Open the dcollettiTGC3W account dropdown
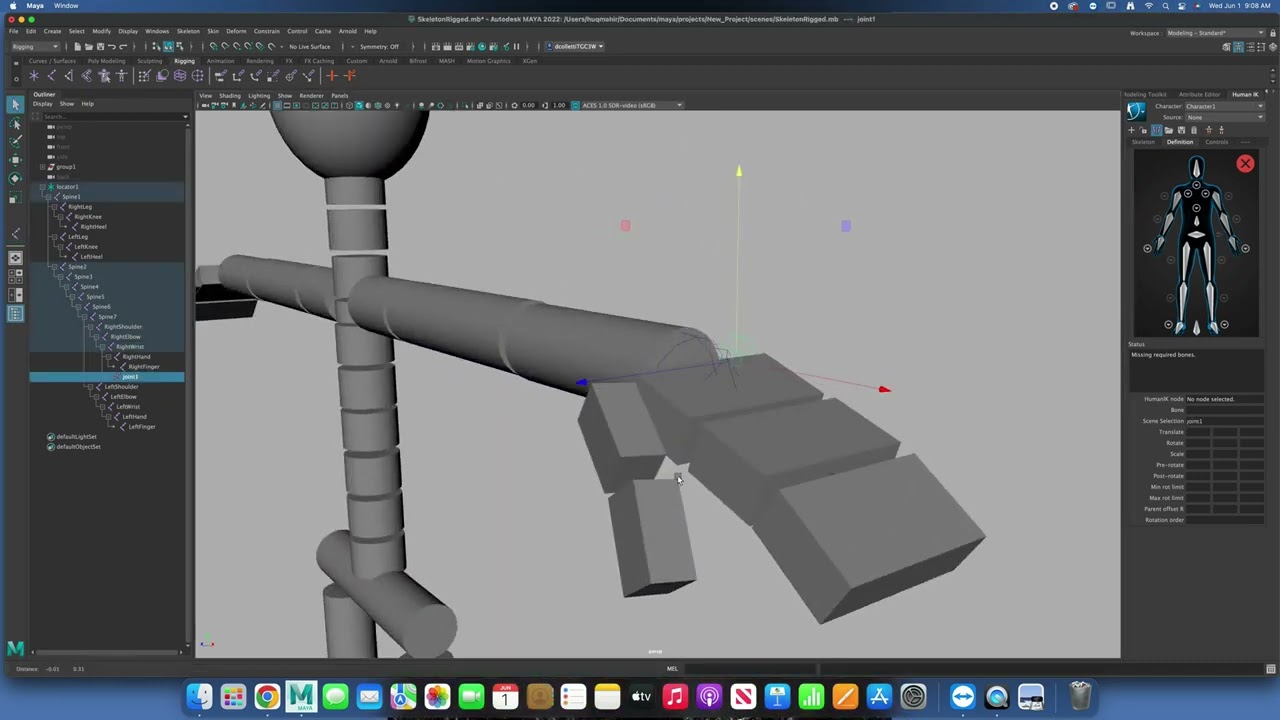Screen dimensions: 1280x720 (x=574, y=46)
